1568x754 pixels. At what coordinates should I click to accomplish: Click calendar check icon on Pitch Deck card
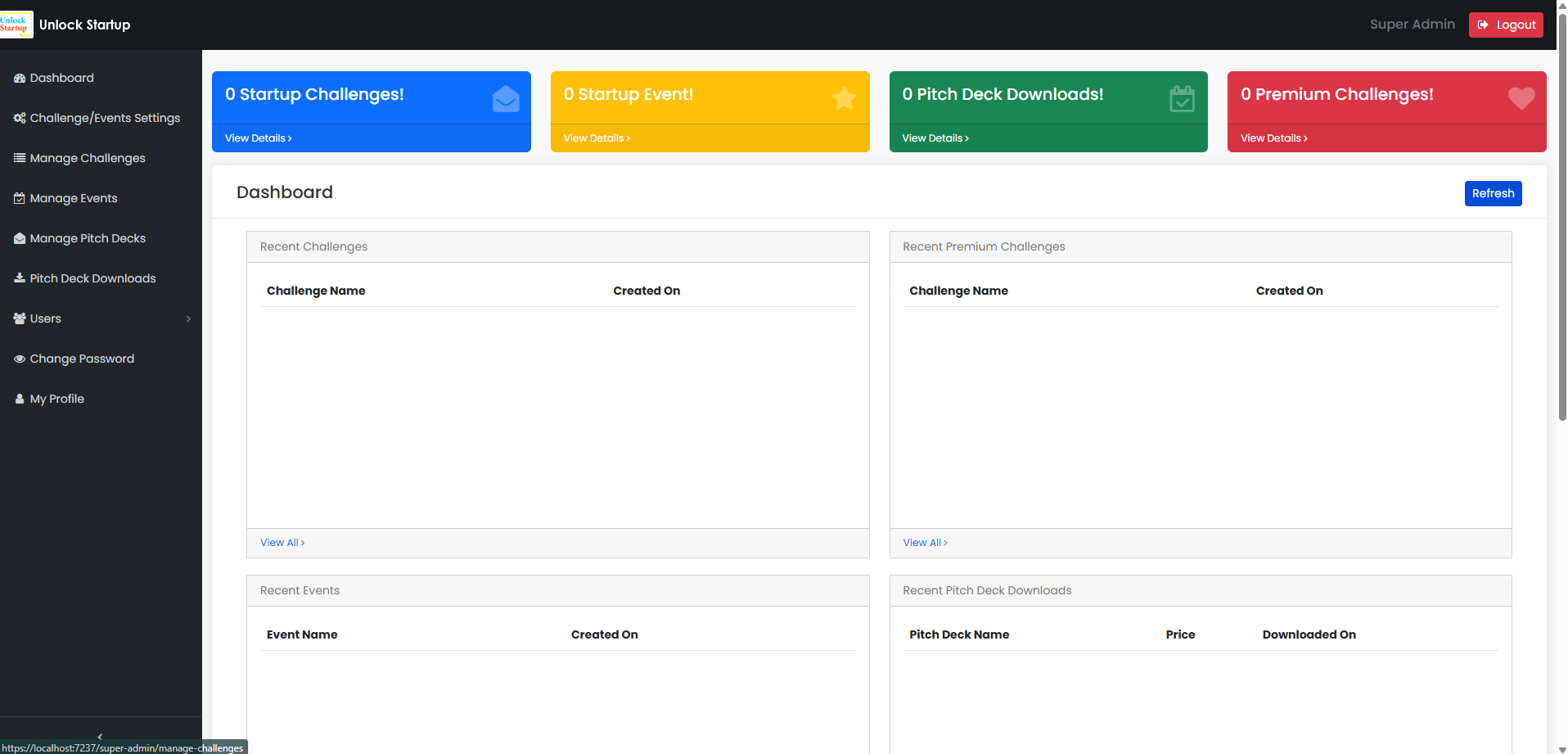[1182, 99]
